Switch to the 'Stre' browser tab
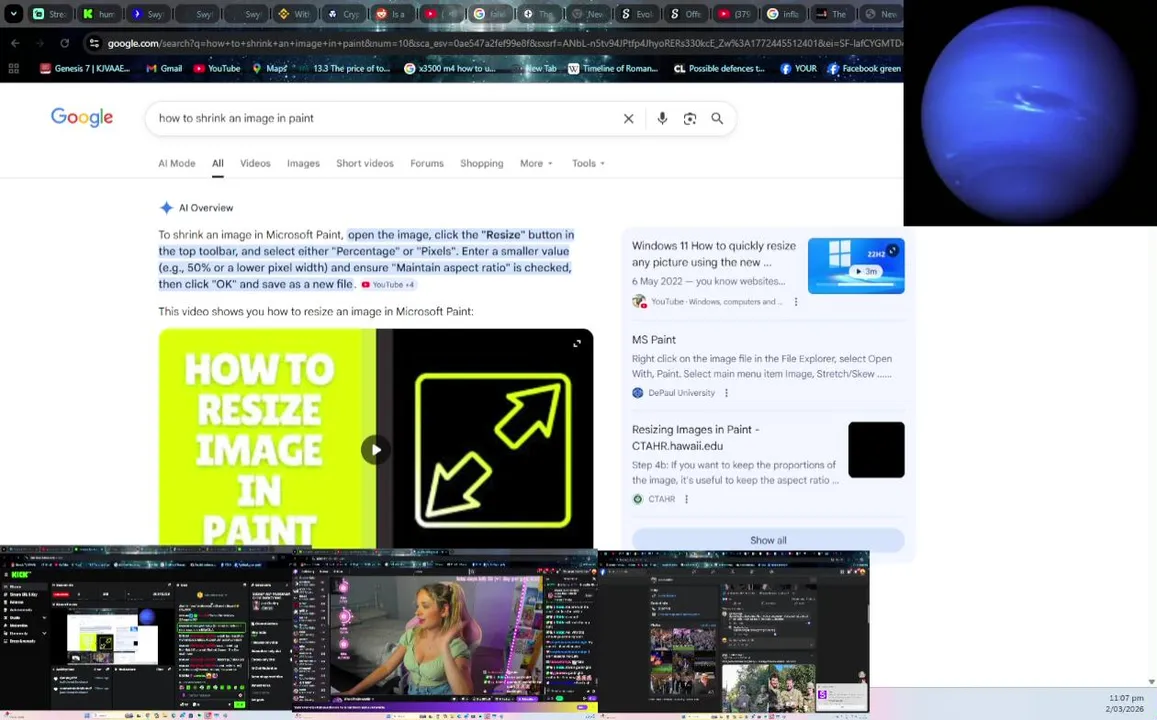 coord(49,14)
